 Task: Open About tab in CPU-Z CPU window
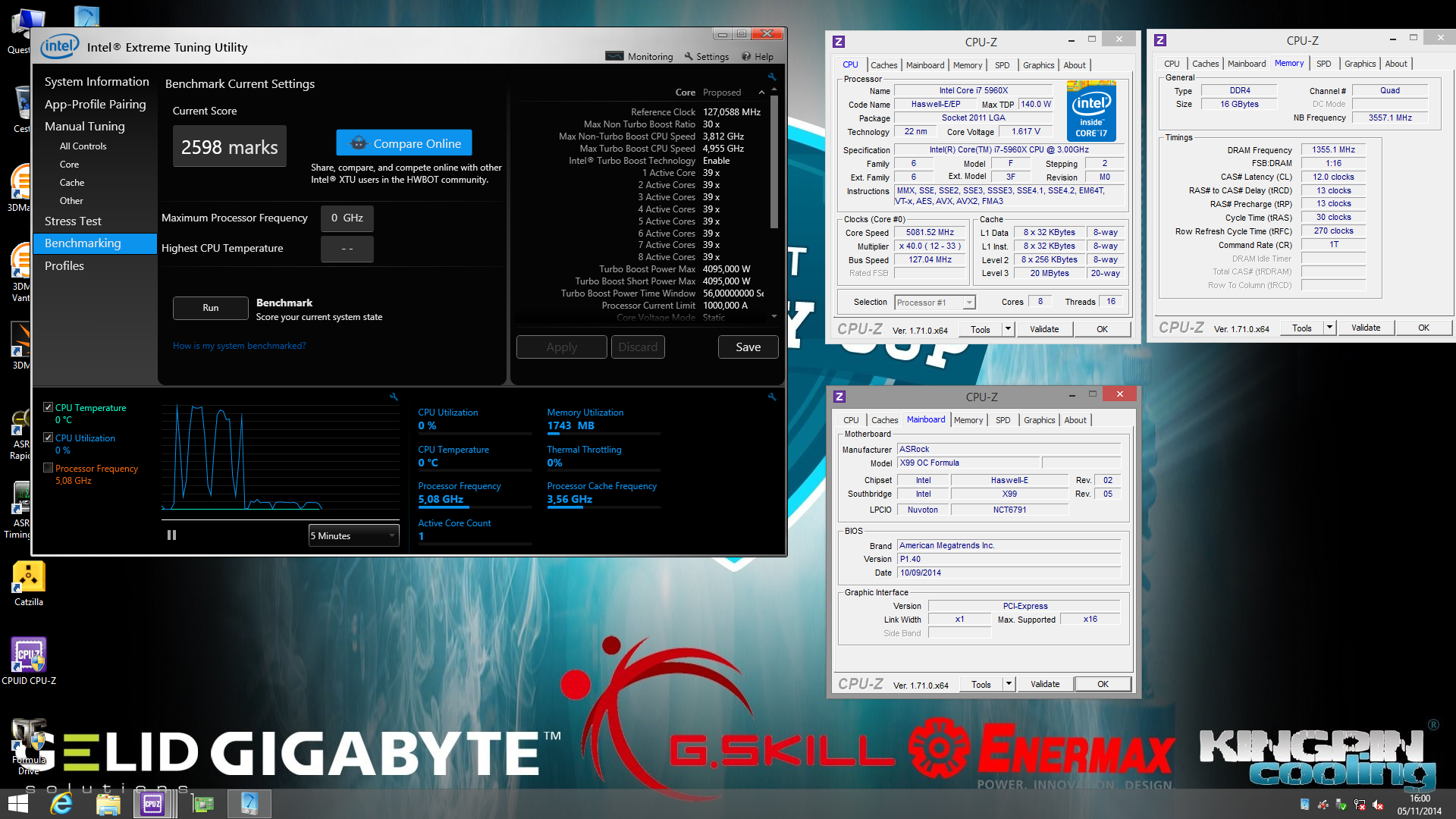click(x=1074, y=65)
